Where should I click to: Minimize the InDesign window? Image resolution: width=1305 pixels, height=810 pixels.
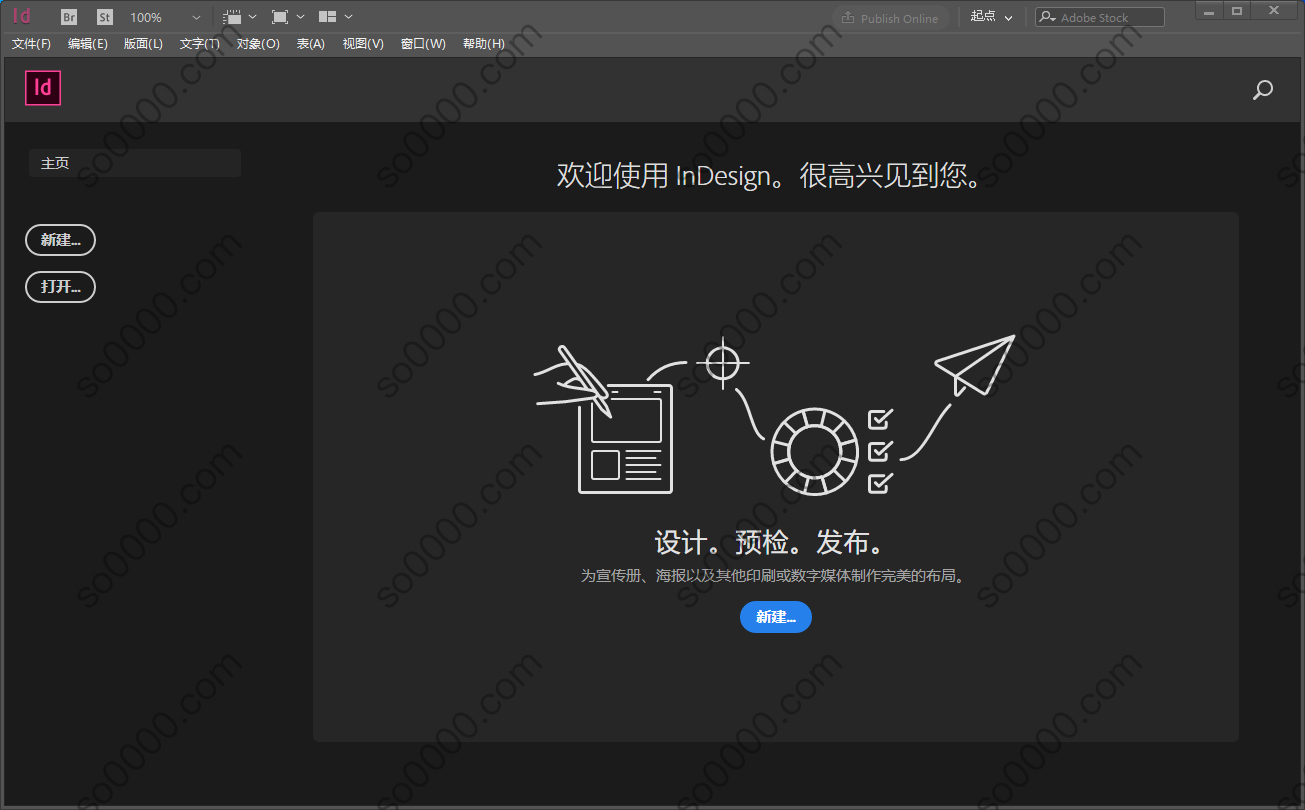[1211, 11]
